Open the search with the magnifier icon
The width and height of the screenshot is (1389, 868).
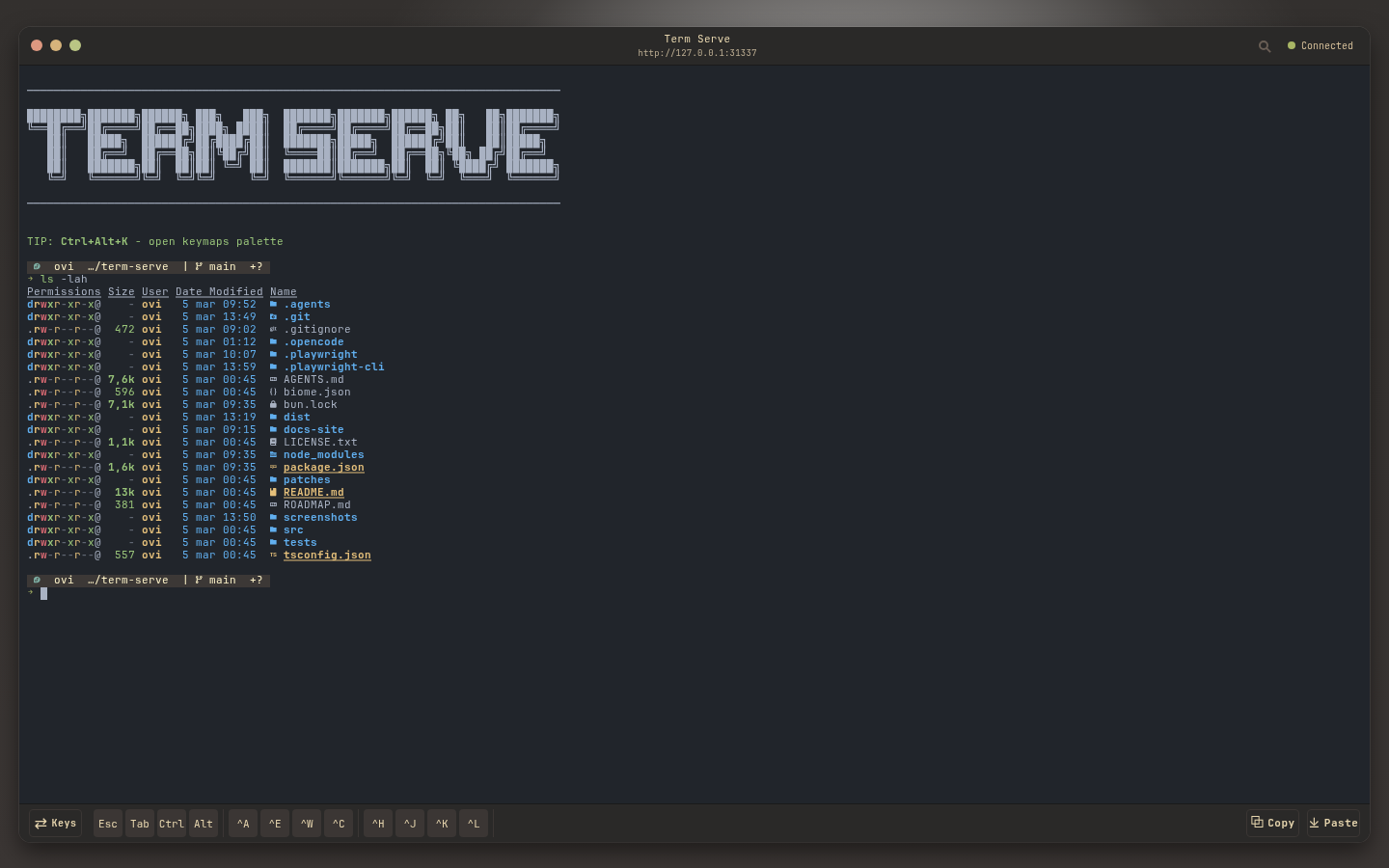point(1265,45)
